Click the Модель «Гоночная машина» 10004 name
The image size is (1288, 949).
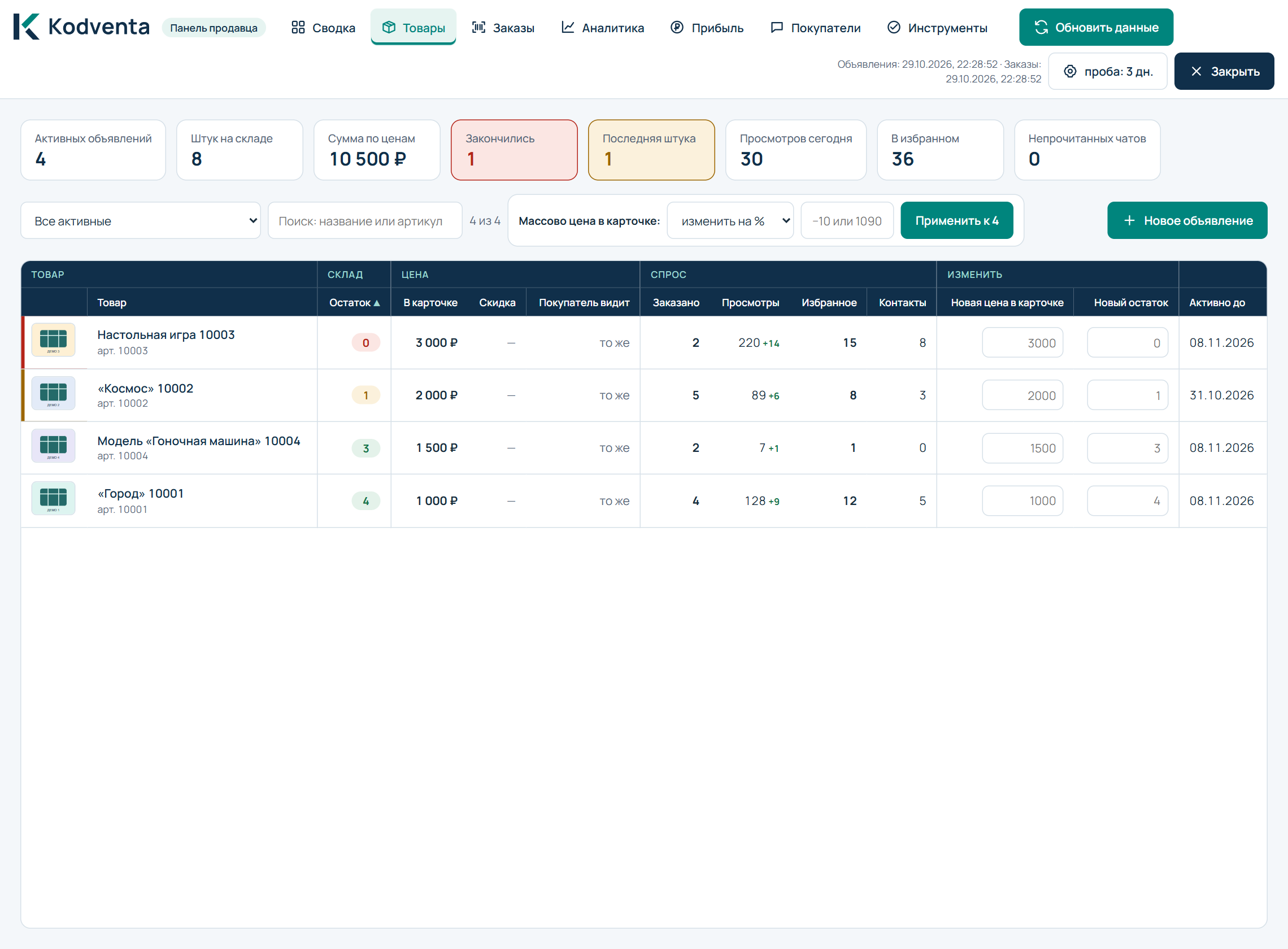(199, 441)
